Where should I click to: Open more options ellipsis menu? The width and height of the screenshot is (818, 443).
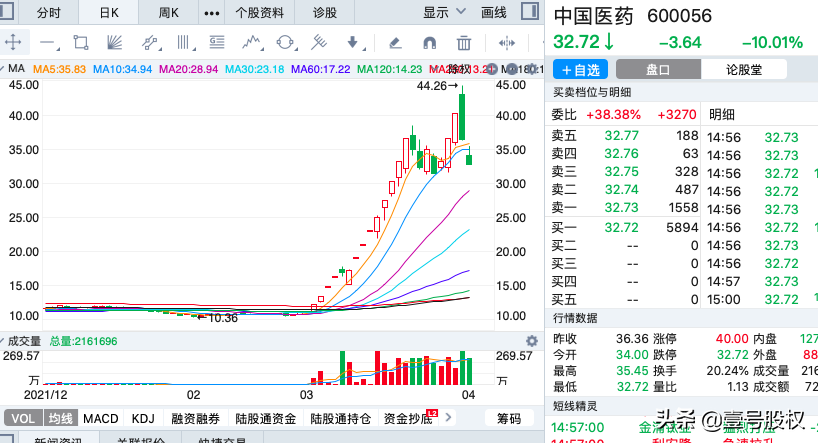click(x=211, y=13)
